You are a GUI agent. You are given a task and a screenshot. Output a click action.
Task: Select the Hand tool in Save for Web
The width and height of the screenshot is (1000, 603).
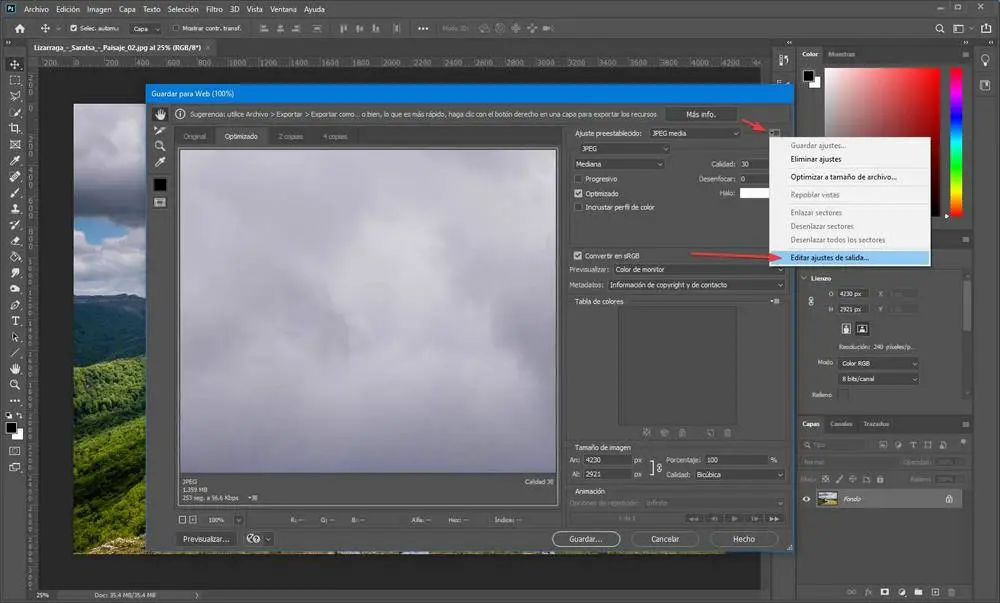159,114
